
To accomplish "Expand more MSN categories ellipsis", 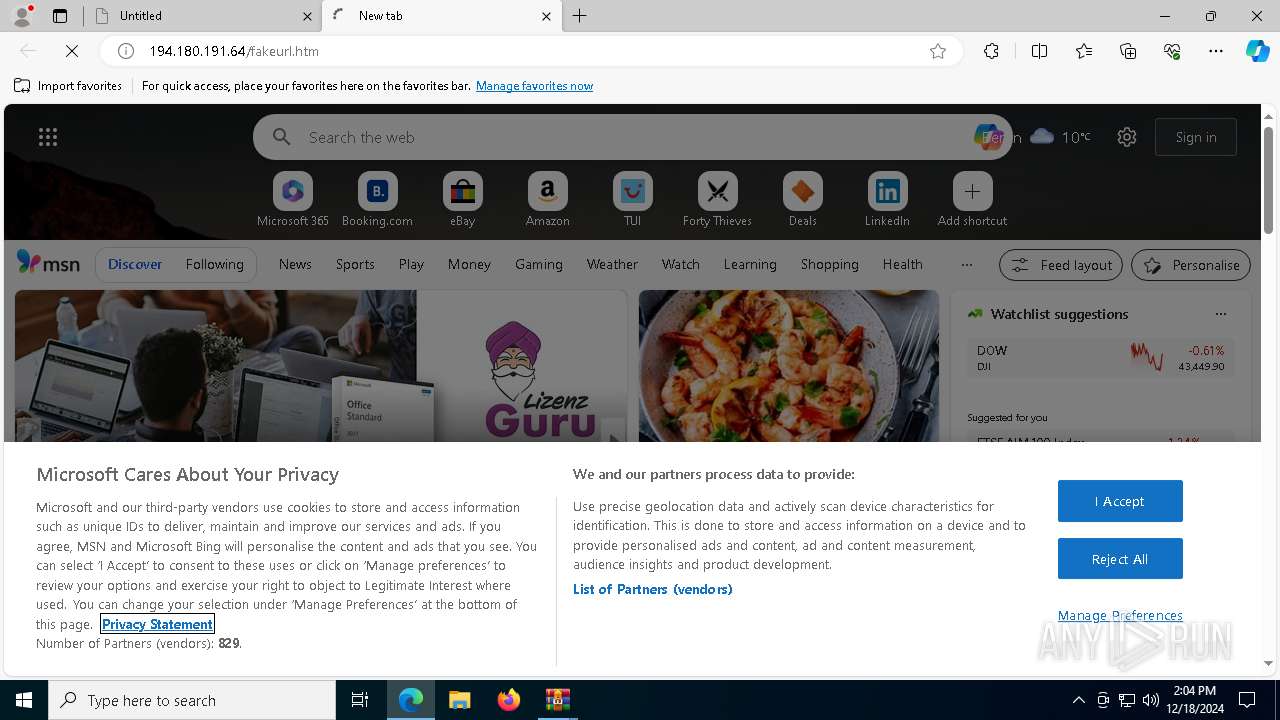I will (966, 264).
